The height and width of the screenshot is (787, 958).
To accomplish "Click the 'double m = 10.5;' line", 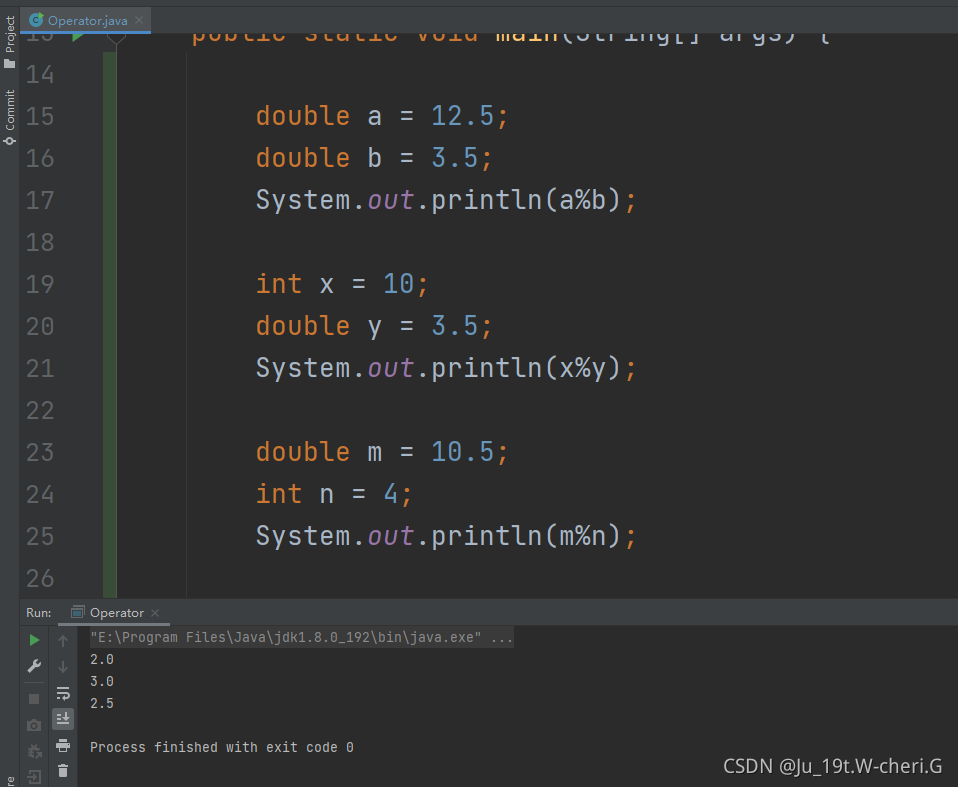I will [x=382, y=452].
